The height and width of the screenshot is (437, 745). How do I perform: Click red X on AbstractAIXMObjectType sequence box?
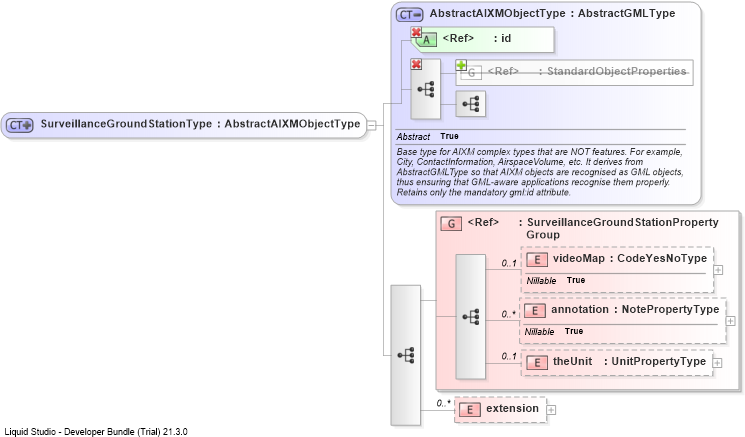click(x=416, y=64)
